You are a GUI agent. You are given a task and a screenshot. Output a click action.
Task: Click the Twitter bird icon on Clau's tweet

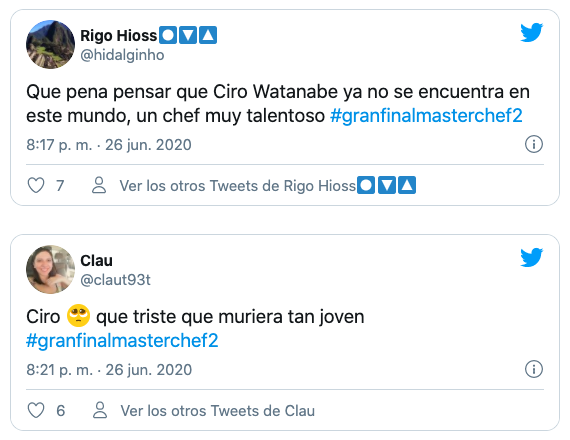tap(531, 257)
